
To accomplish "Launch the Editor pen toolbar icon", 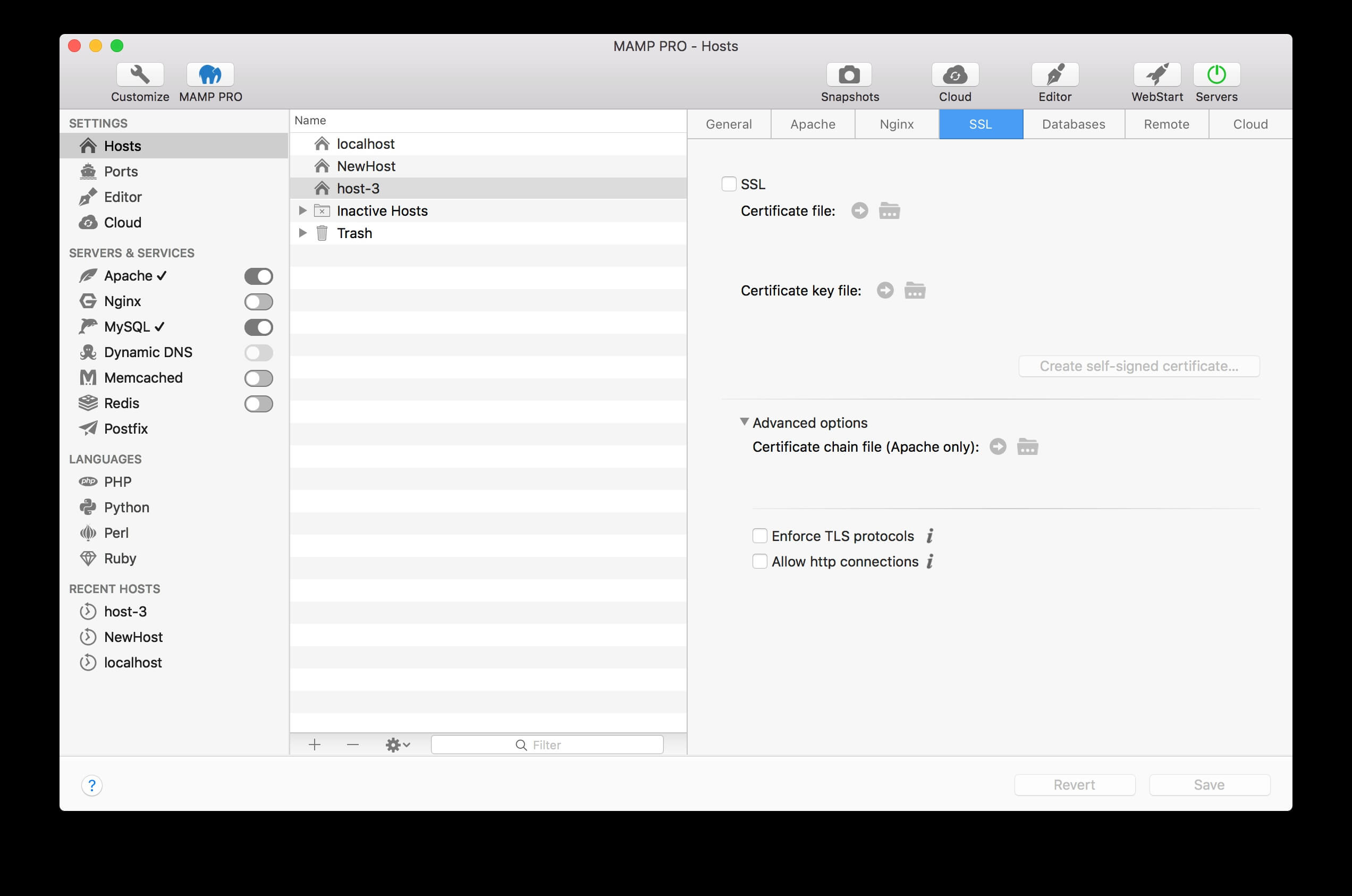I will 1055,74.
